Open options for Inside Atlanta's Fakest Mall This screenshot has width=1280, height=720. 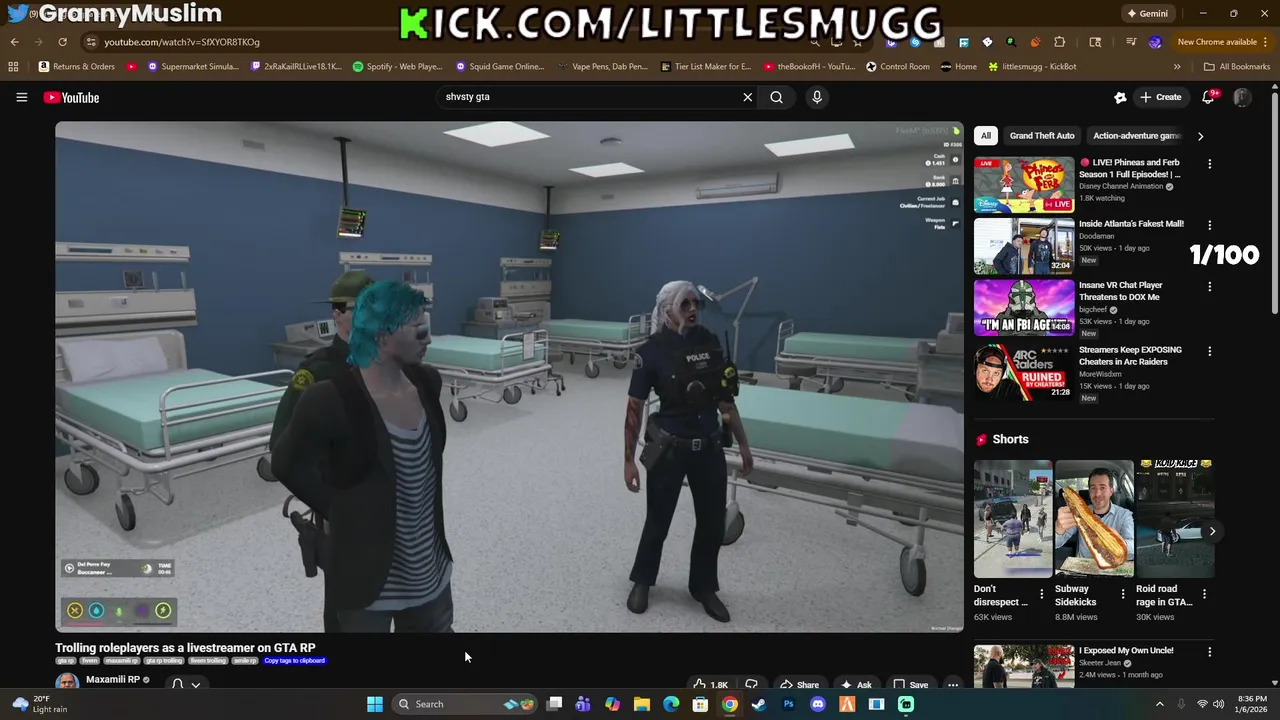tap(1209, 225)
